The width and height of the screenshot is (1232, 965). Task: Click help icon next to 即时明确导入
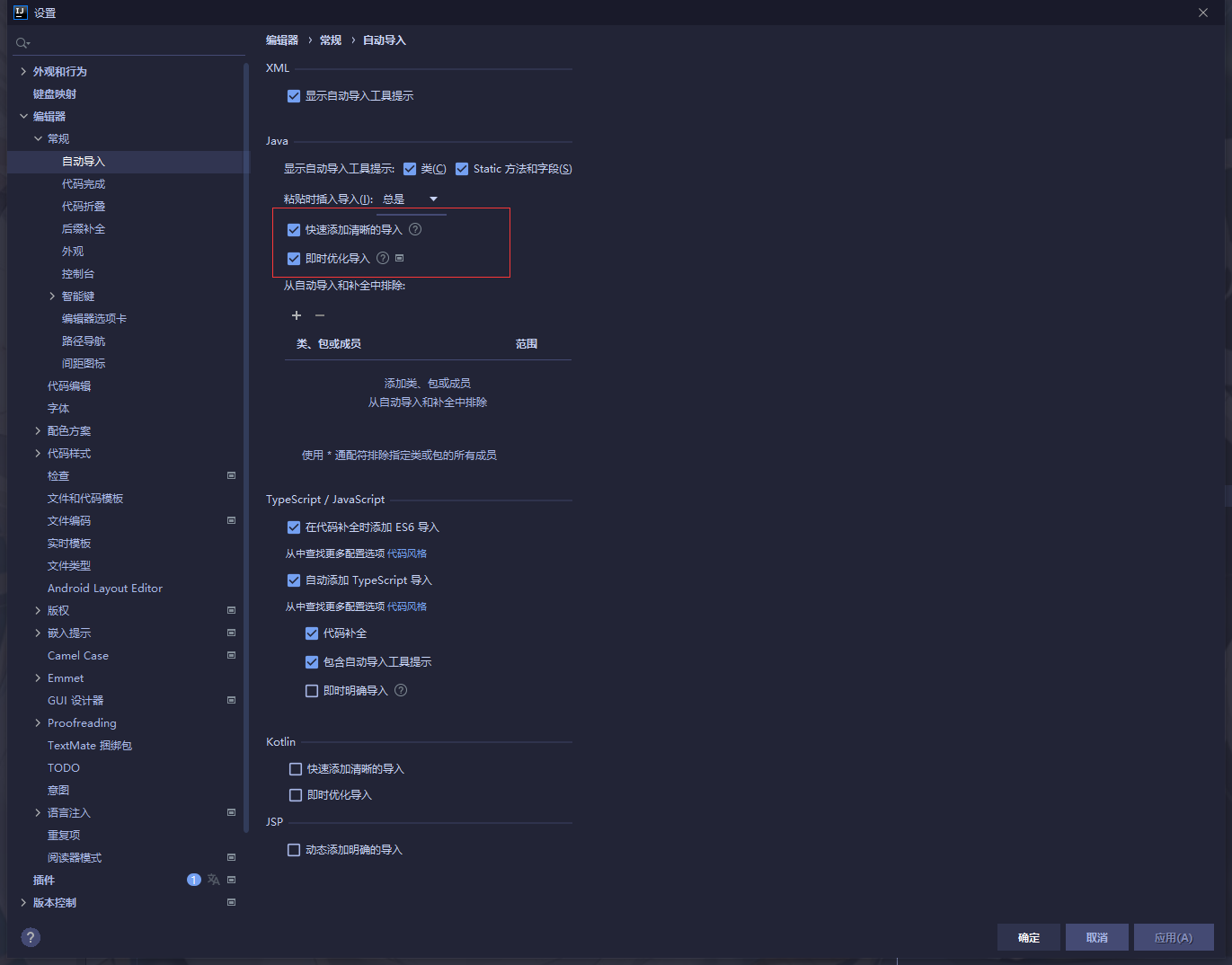(401, 690)
